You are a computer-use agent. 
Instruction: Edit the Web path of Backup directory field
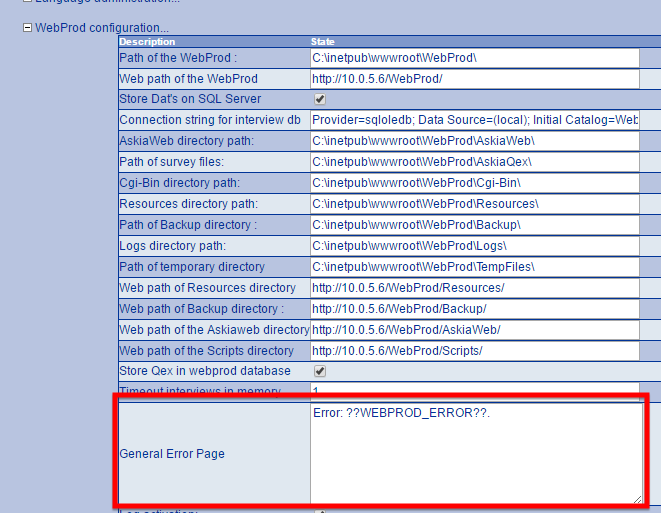pyautogui.click(x=475, y=309)
